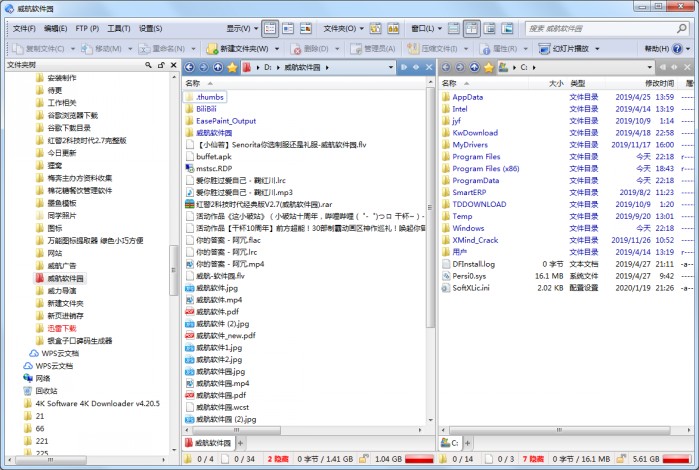Click the lock icon in D: pane status bar
The height and width of the screenshot is (470, 699).
[363, 458]
